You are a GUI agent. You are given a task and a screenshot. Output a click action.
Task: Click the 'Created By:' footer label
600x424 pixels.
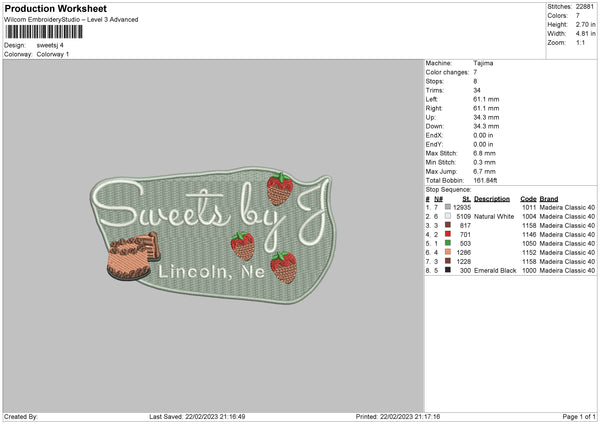click(x=21, y=417)
